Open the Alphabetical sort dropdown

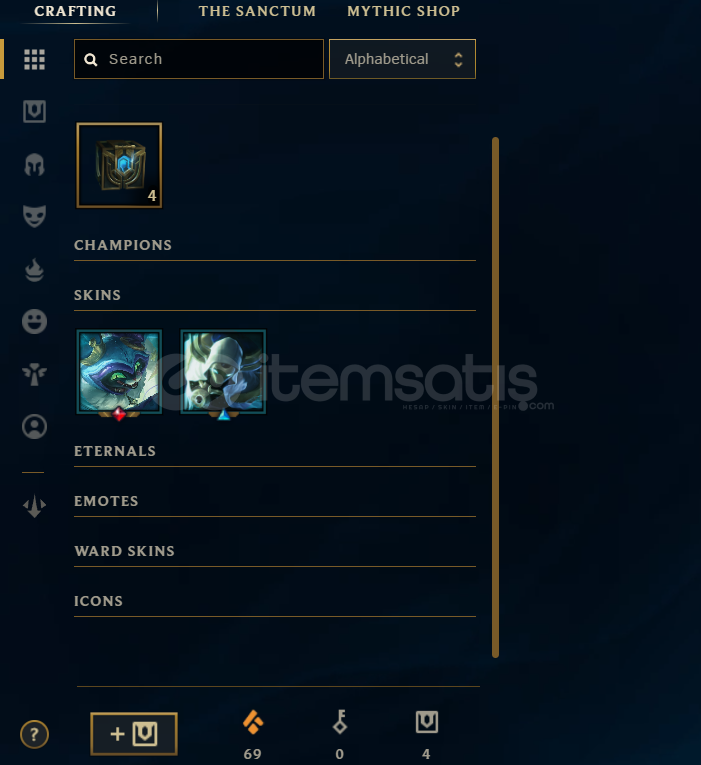[x=402, y=59]
